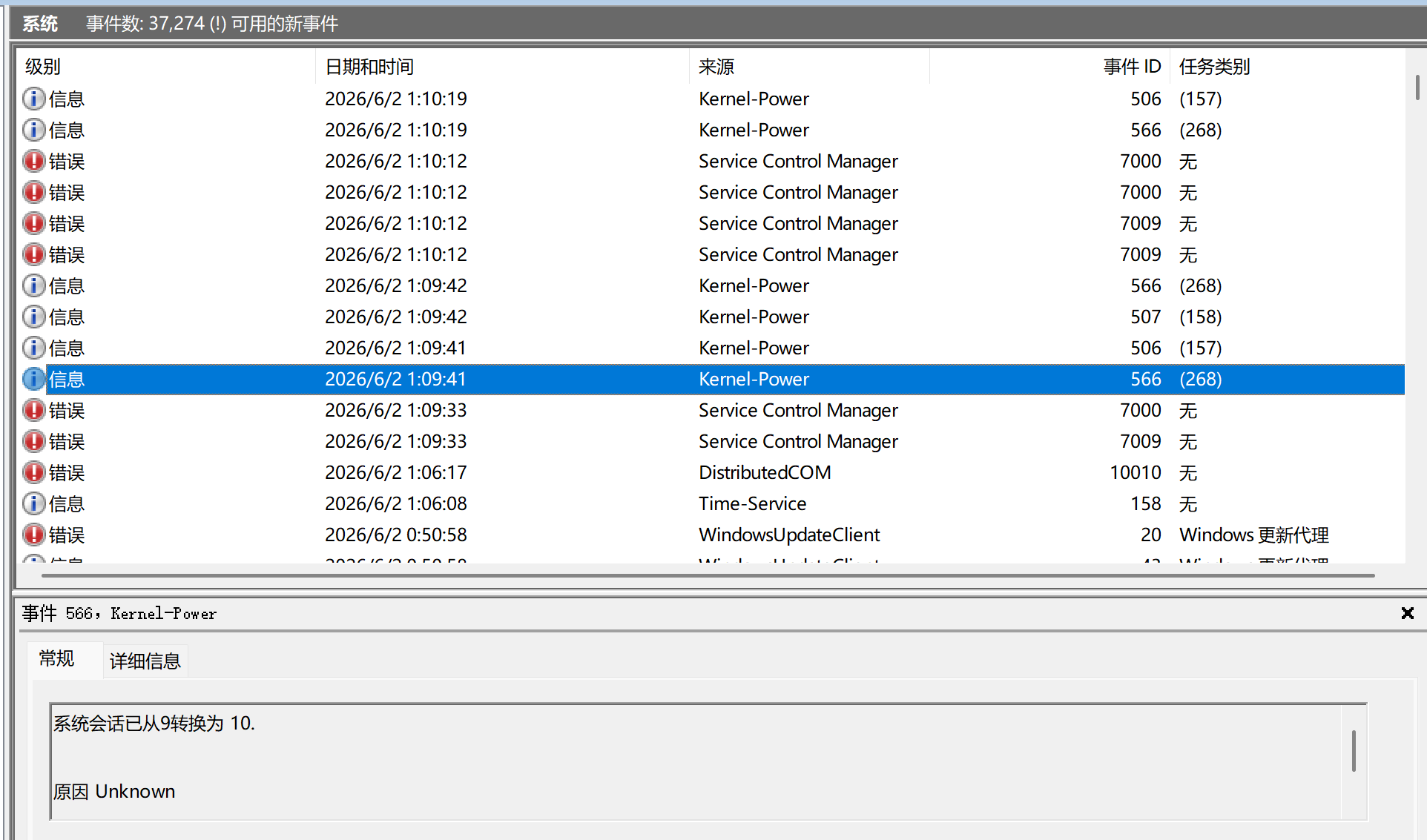Click error icon of event 7000 at 1:09:33

(33, 410)
